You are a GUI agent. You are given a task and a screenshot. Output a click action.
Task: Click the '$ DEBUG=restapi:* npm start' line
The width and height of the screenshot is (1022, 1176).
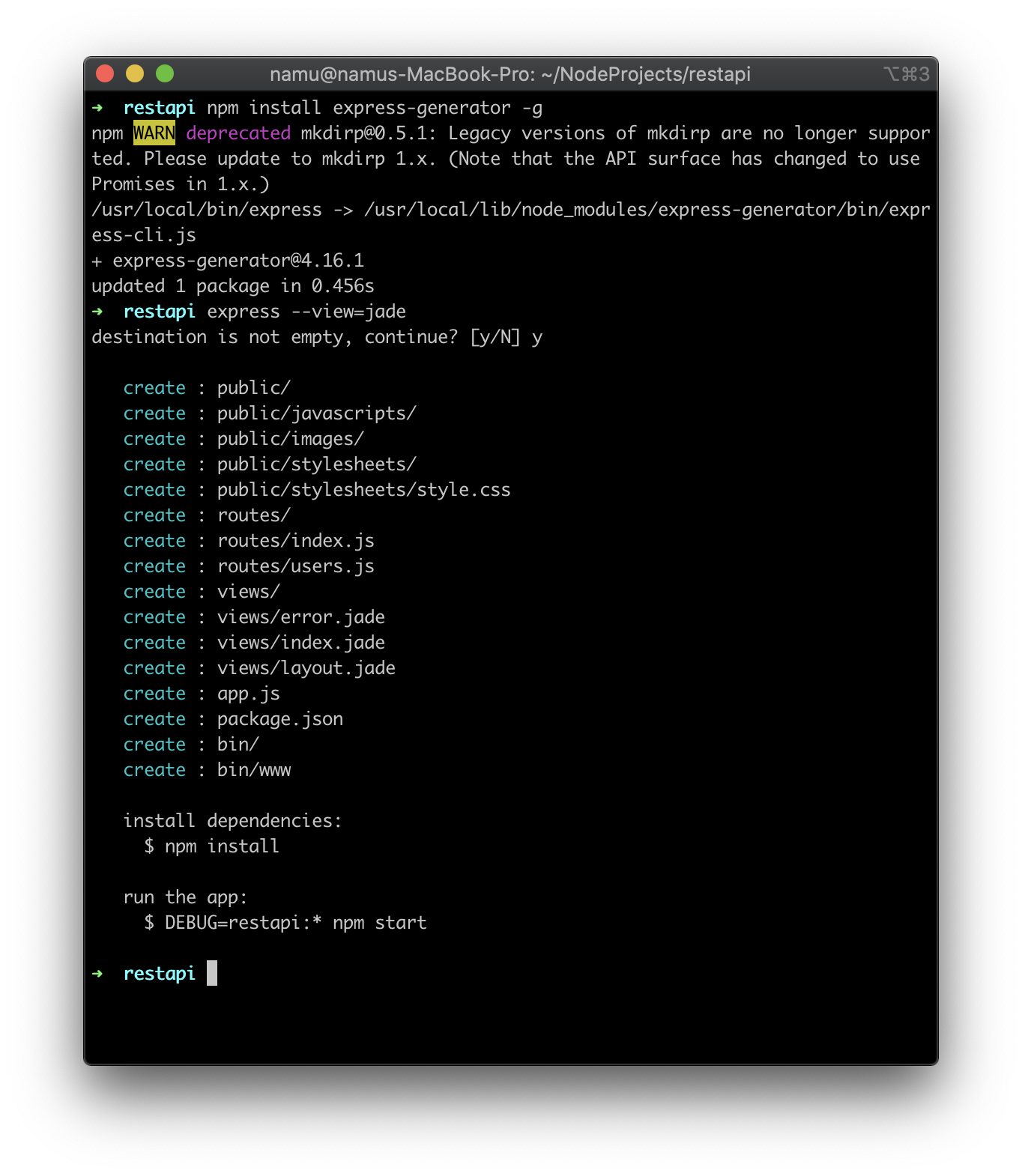(x=285, y=923)
